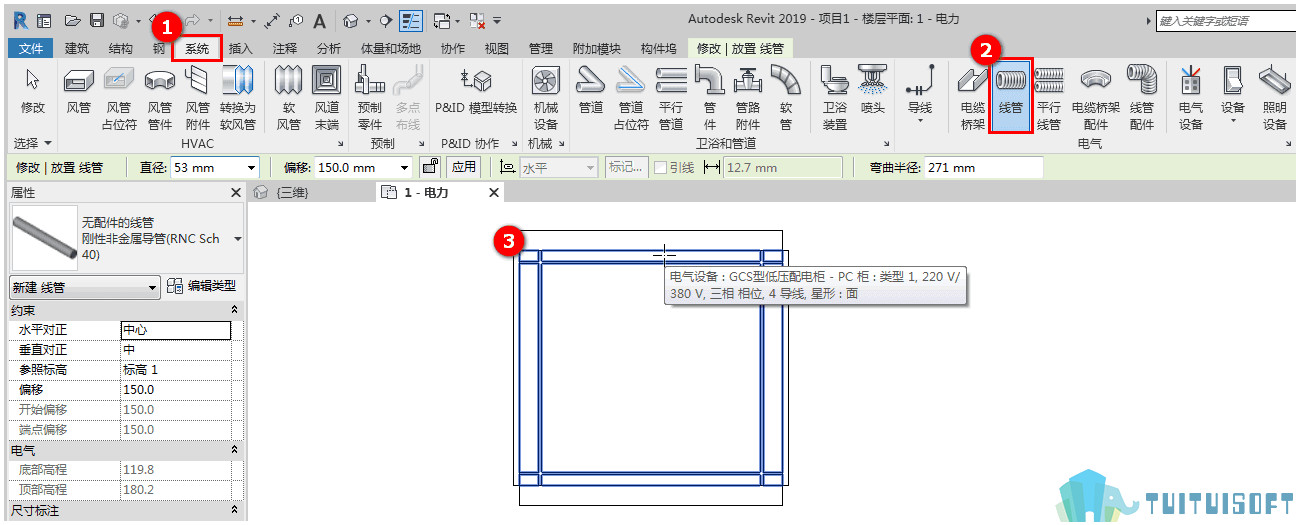Click the 弯曲半径 bend radius field
Image resolution: width=1300 pixels, height=525 pixels.
983,168
